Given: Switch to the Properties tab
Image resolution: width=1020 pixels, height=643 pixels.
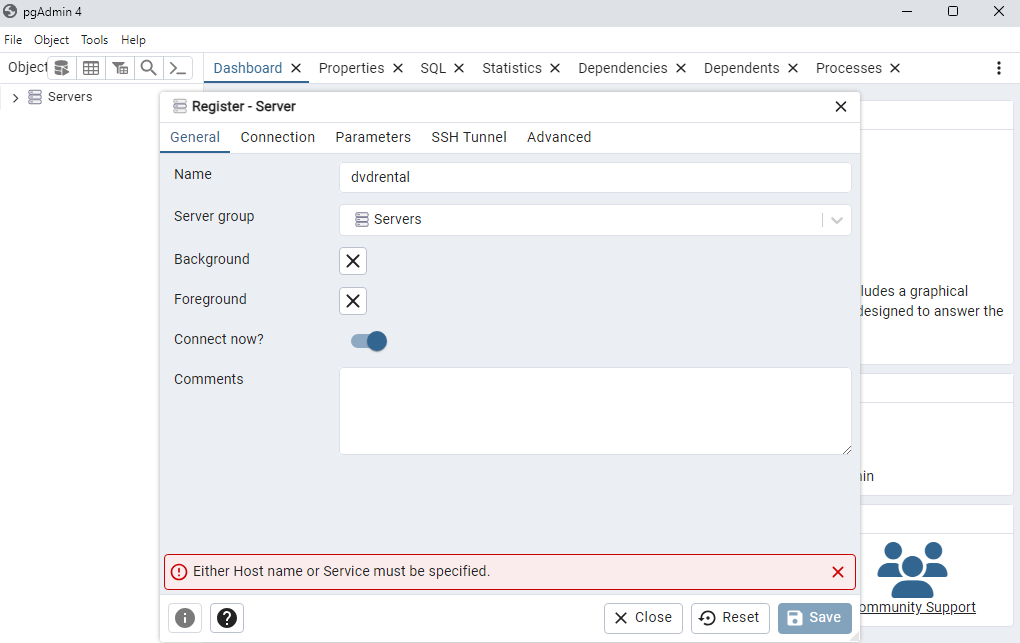Looking at the screenshot, I should [351, 68].
